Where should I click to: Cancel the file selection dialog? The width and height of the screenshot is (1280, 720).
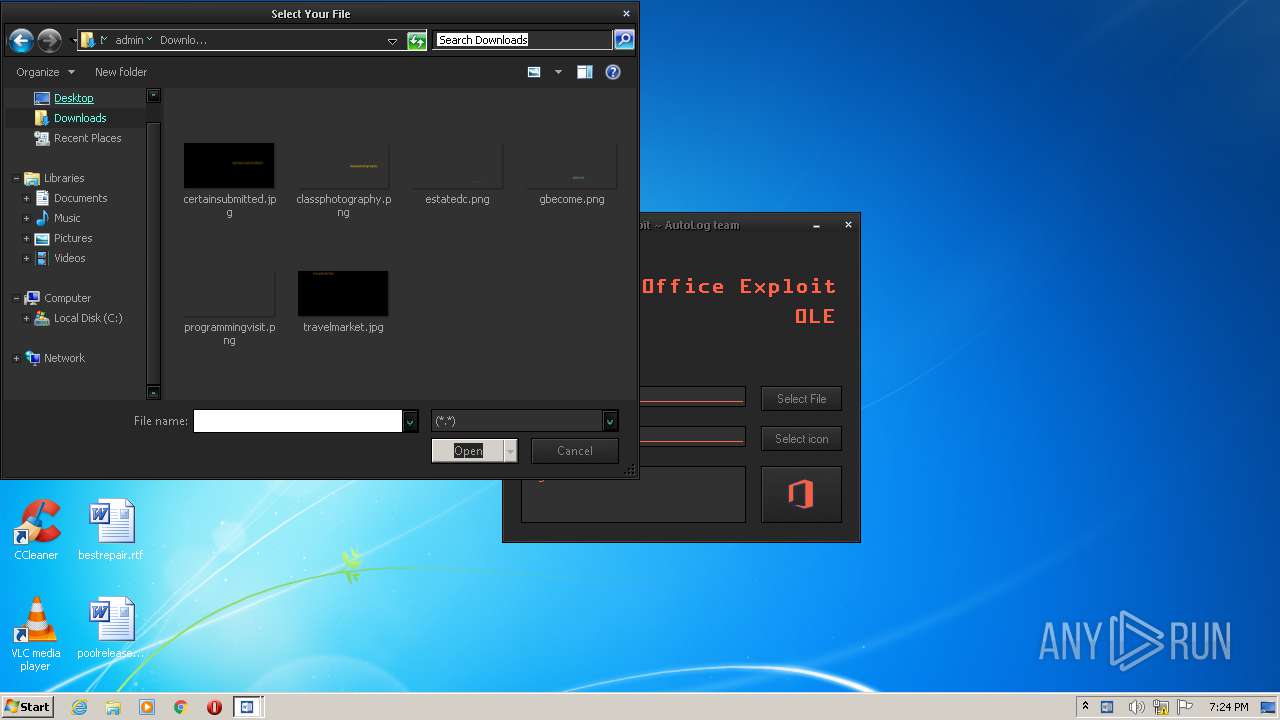(x=575, y=451)
